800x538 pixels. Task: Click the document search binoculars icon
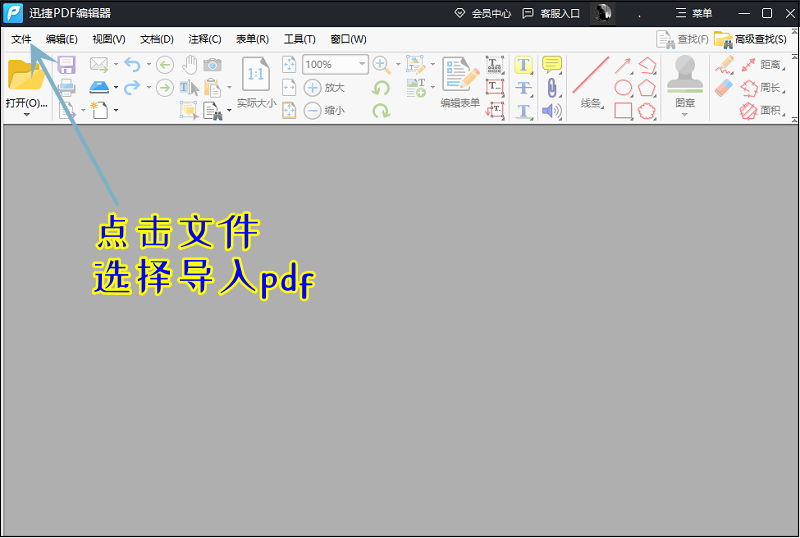pos(212,110)
